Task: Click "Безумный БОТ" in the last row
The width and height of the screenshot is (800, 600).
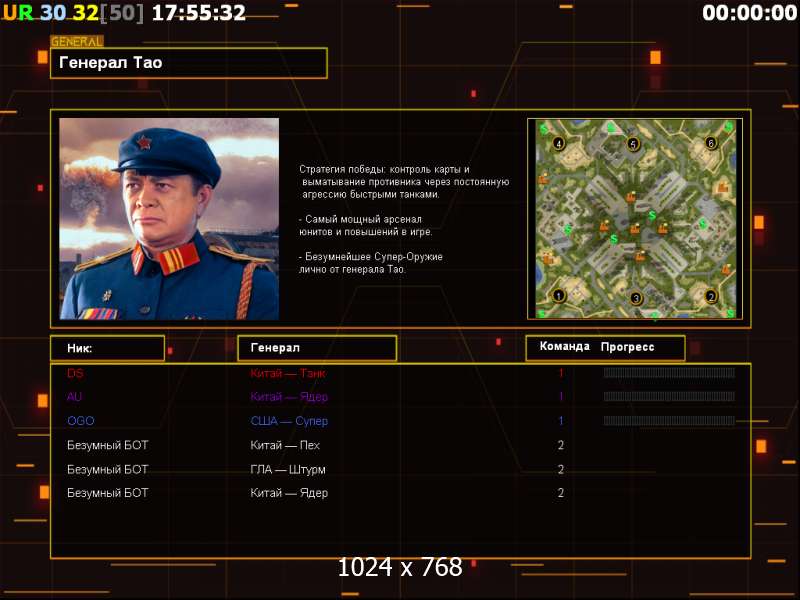Action: [108, 493]
